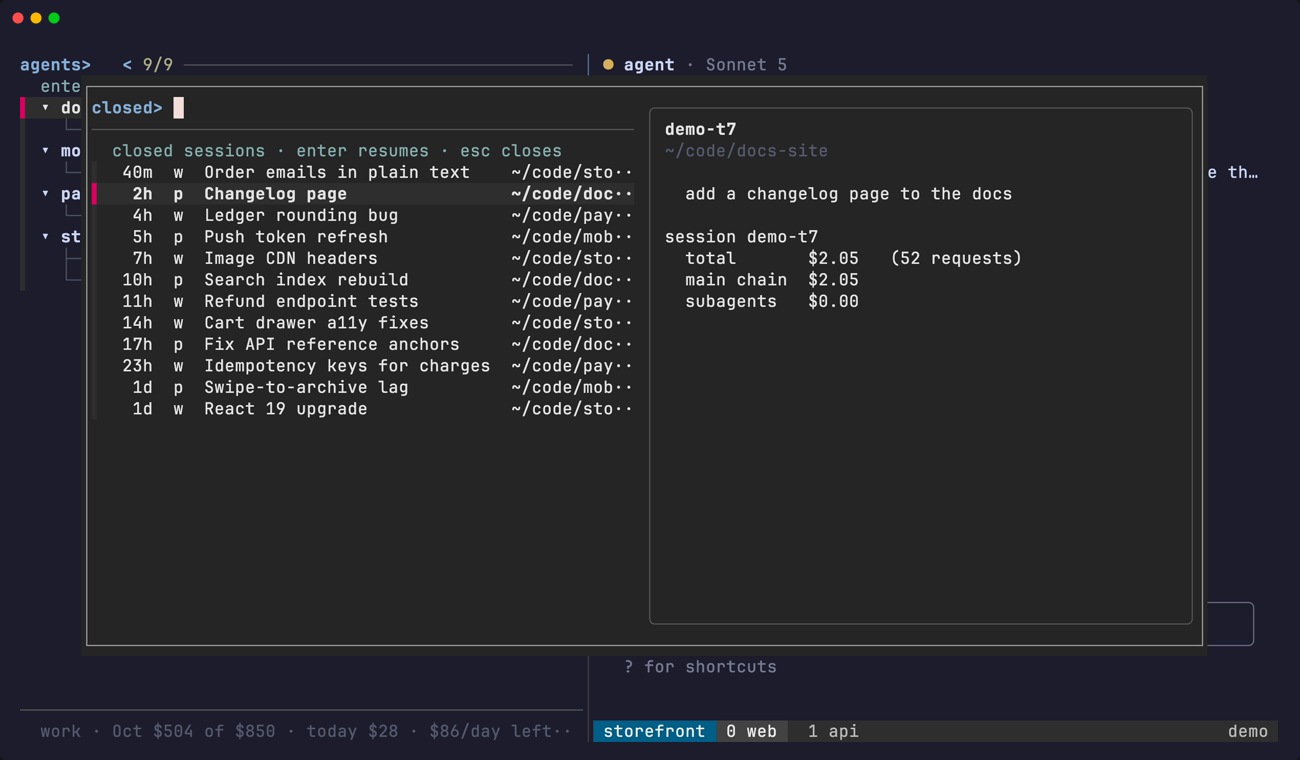1300x760 pixels.
Task: Go back with the '<' pager arrow
Action: coord(127,65)
